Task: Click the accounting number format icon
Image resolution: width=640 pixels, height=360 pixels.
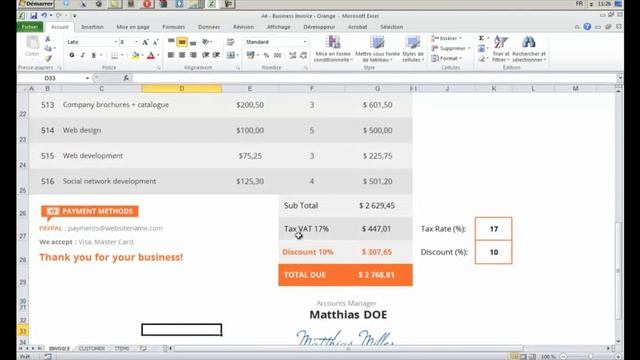Action: [251, 55]
